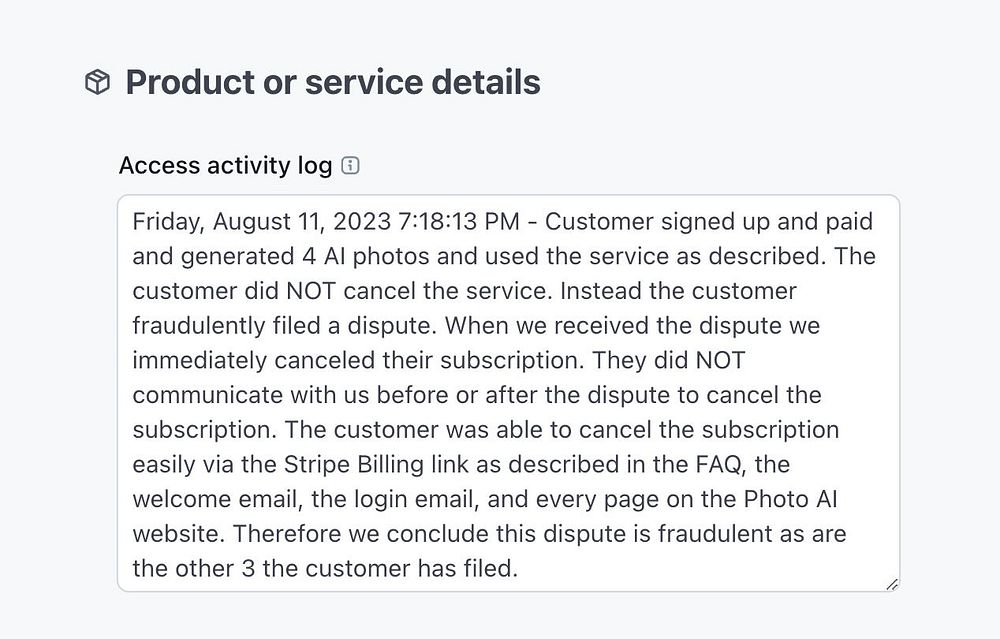Click the package box icon beside heading
This screenshot has width=1000, height=639.
pyautogui.click(x=97, y=82)
